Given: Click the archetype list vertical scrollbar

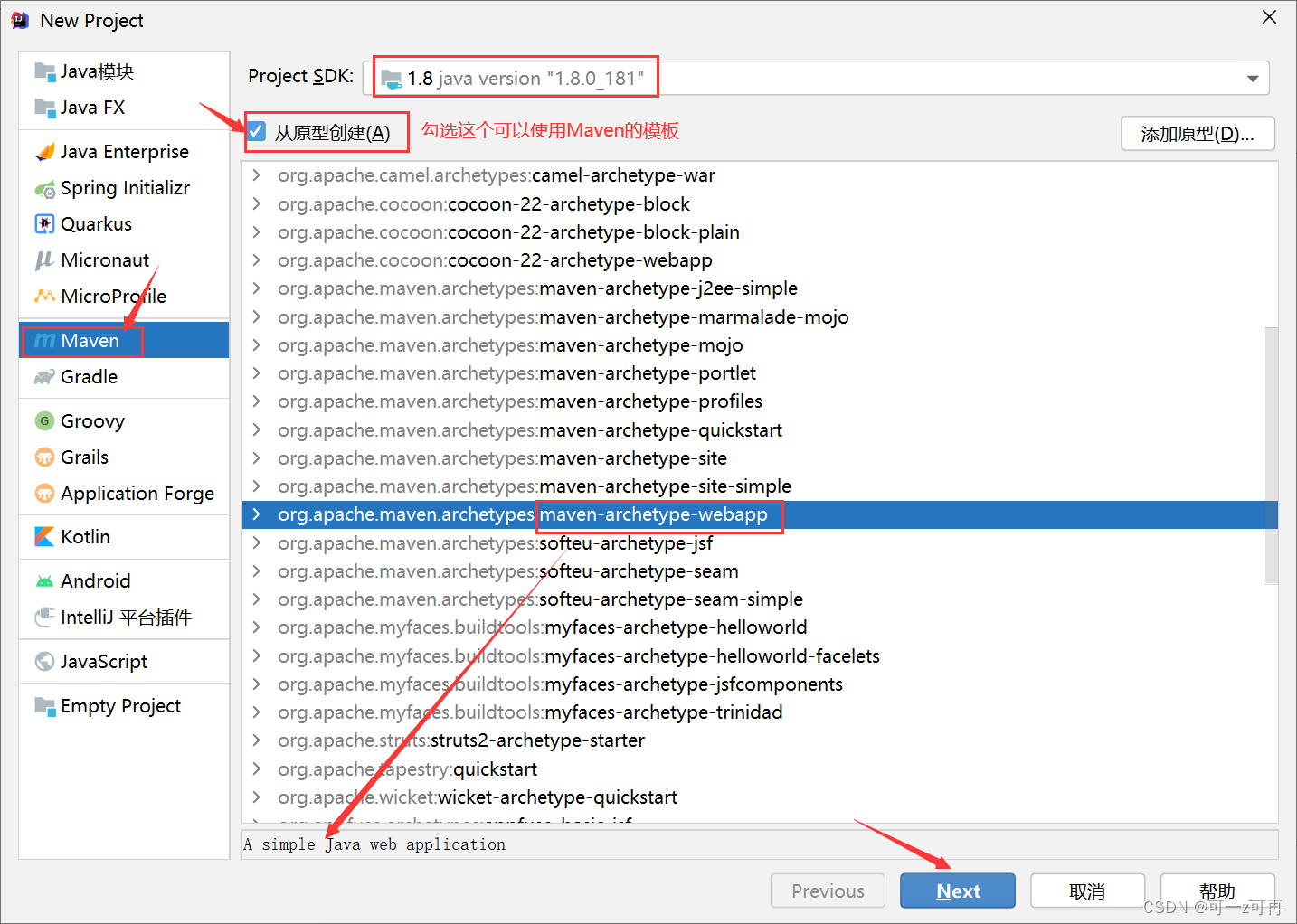Looking at the screenshot, I should [1271, 456].
